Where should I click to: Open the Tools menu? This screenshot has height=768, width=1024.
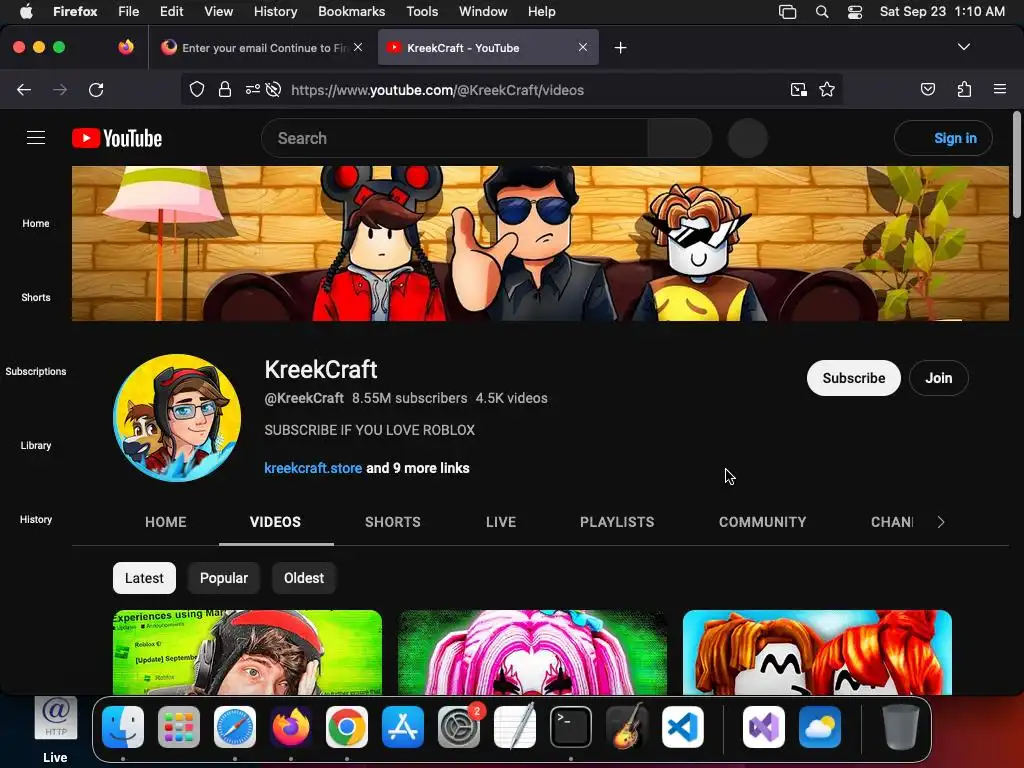tap(422, 11)
